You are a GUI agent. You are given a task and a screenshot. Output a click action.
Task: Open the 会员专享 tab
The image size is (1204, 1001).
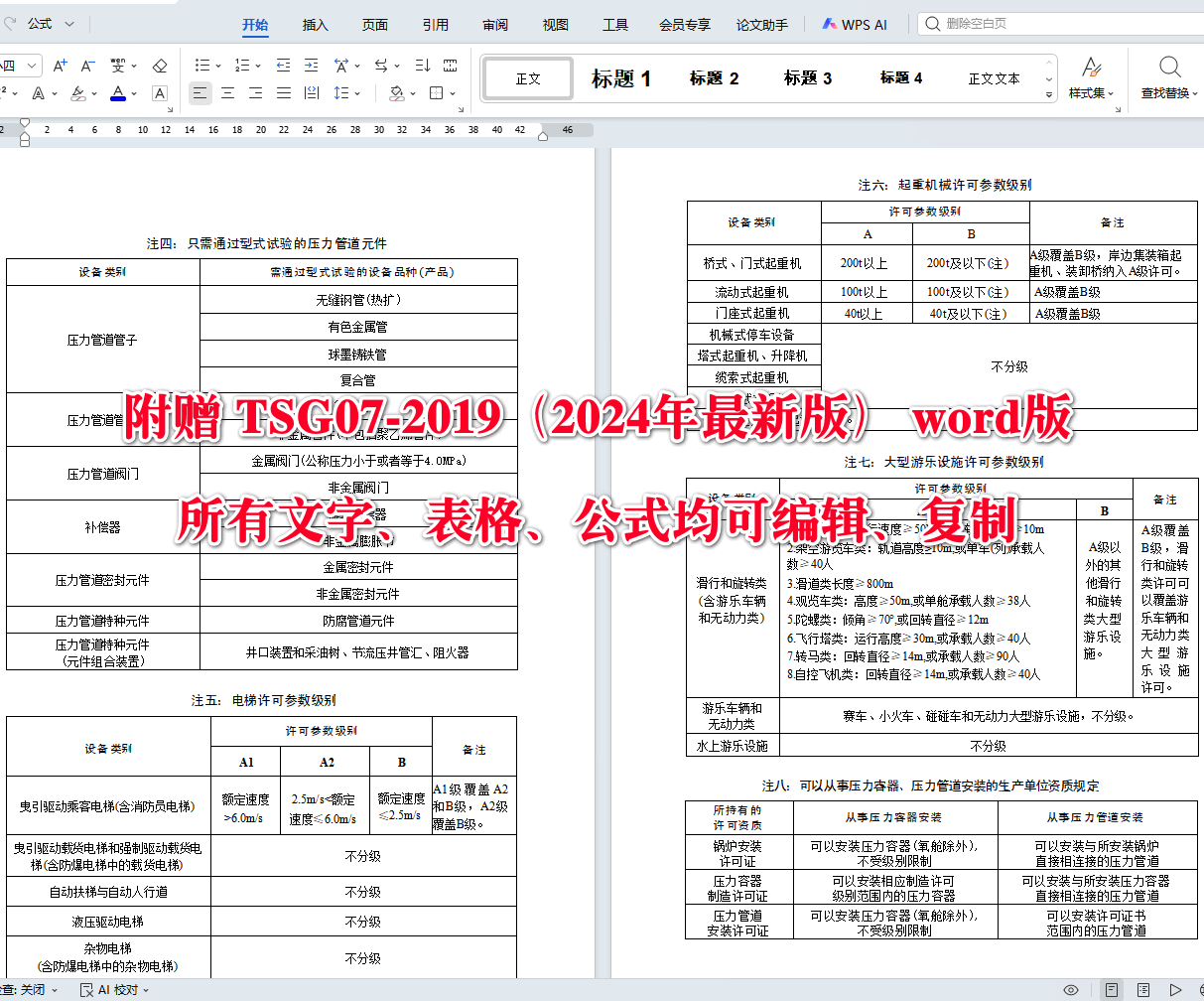(x=685, y=25)
